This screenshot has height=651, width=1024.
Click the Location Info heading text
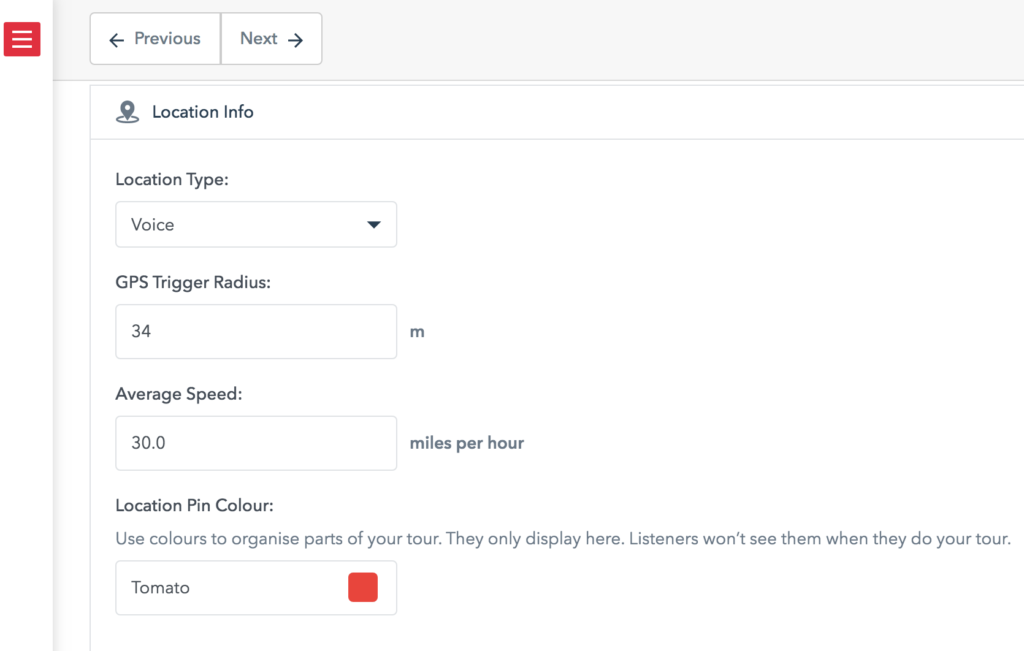pos(202,112)
